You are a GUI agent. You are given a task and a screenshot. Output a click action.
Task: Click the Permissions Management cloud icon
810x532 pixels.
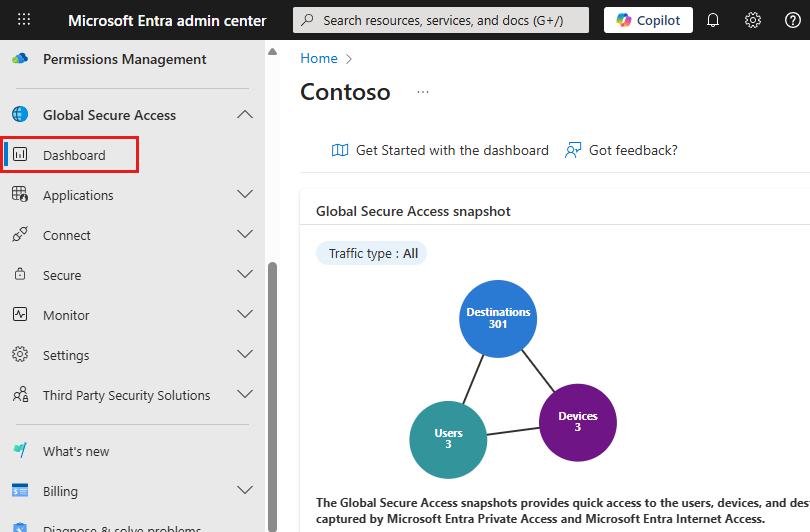(20, 59)
